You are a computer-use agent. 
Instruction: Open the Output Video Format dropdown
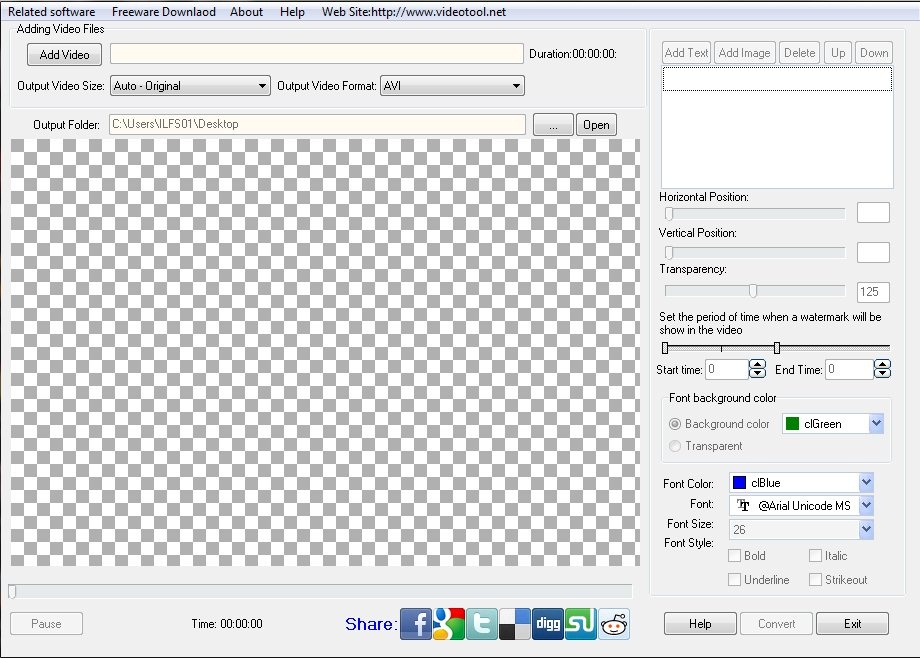point(452,86)
